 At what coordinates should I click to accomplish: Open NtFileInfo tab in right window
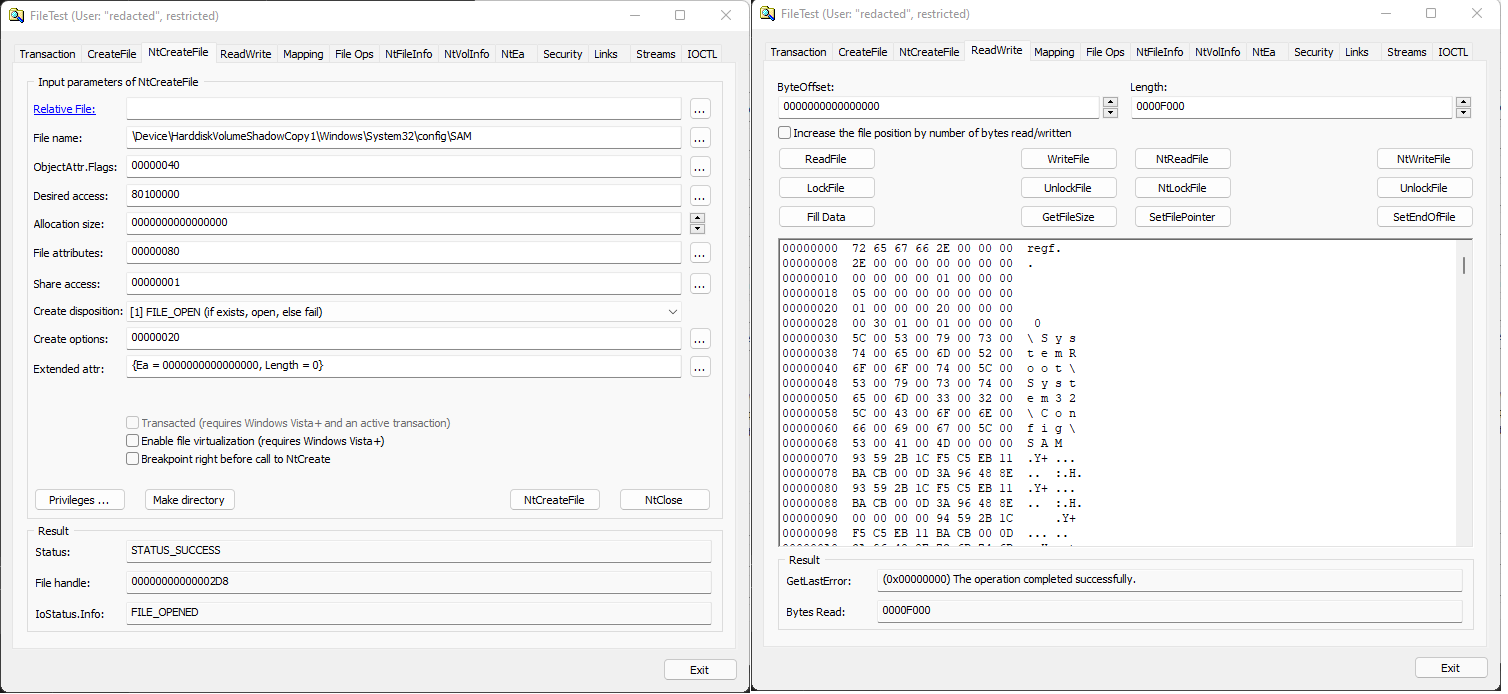[1159, 52]
